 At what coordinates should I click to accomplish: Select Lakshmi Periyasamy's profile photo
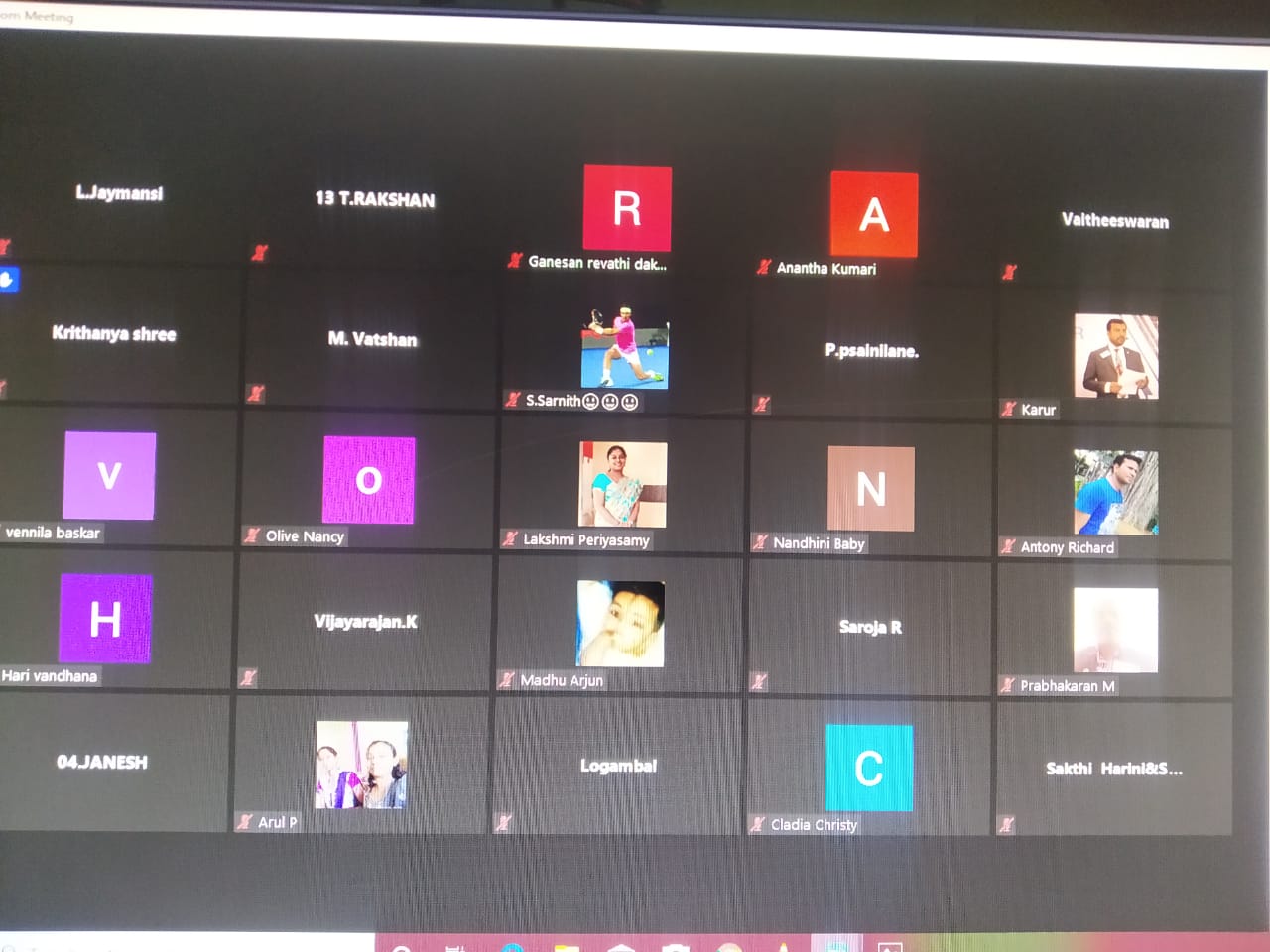click(x=622, y=485)
